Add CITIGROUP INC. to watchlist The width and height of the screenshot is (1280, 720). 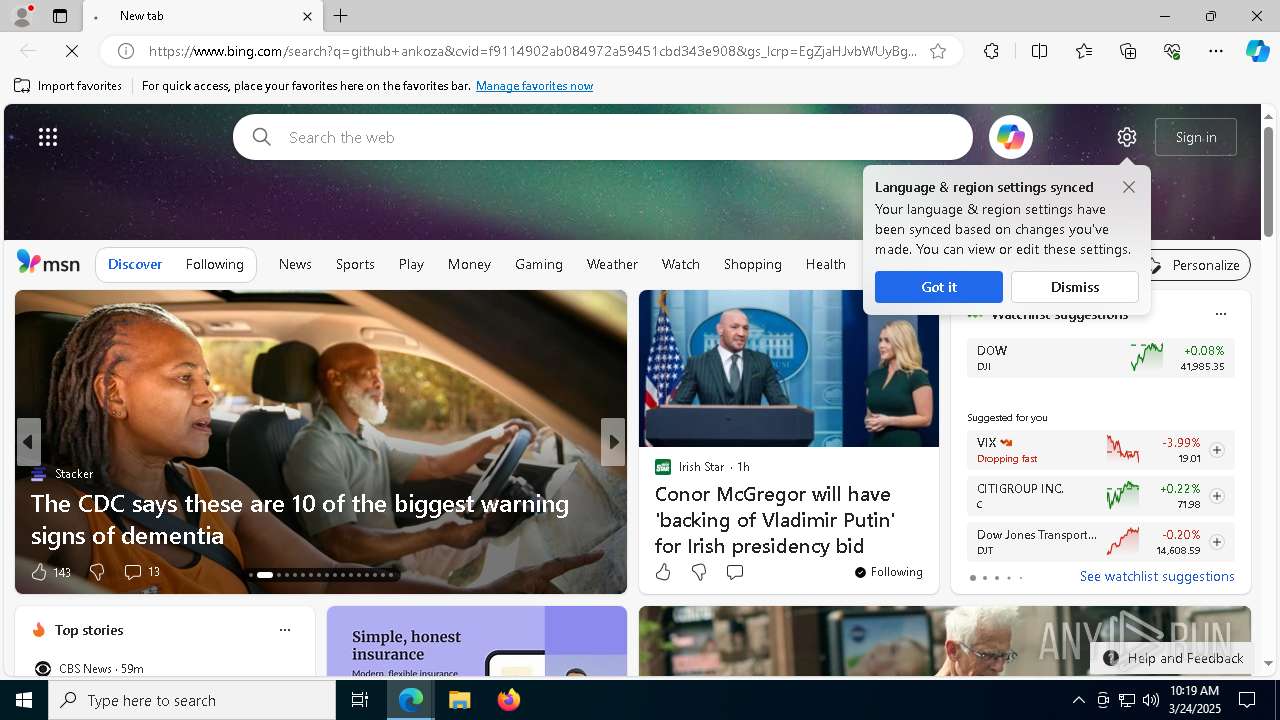1217,496
